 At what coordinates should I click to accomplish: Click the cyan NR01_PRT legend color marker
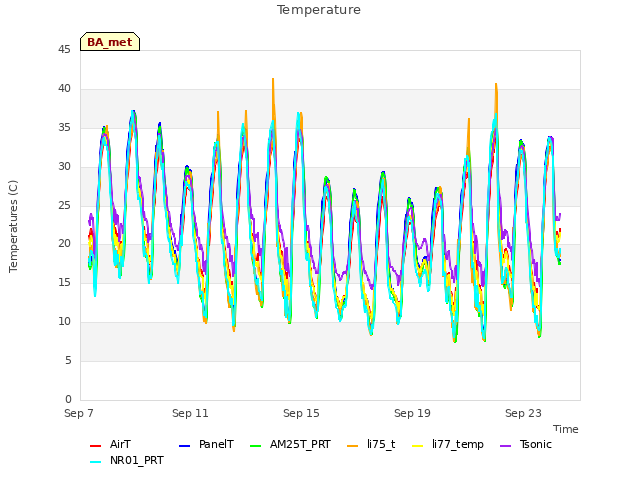point(95,462)
